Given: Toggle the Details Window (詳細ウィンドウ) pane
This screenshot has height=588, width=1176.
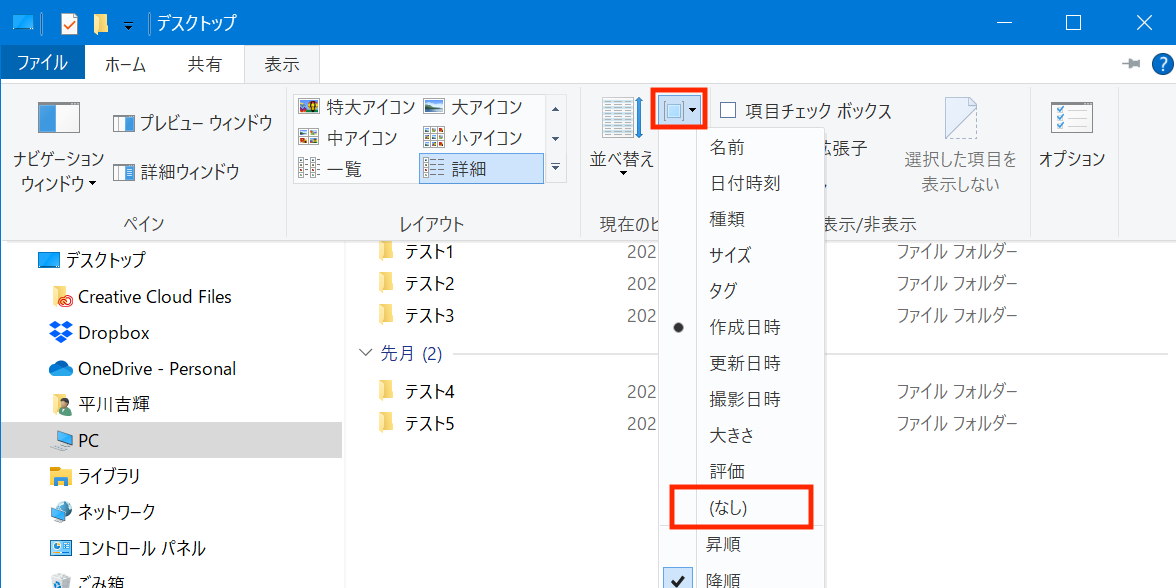Looking at the screenshot, I should pyautogui.click(x=176, y=172).
